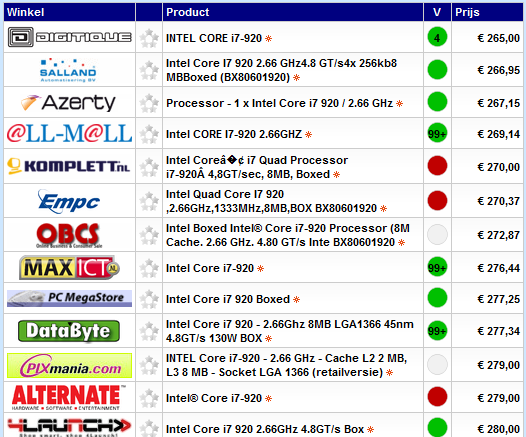Viewport: 526px width, 437px height.
Task: Open the @LL-M@LL shop logo
Action: point(69,133)
